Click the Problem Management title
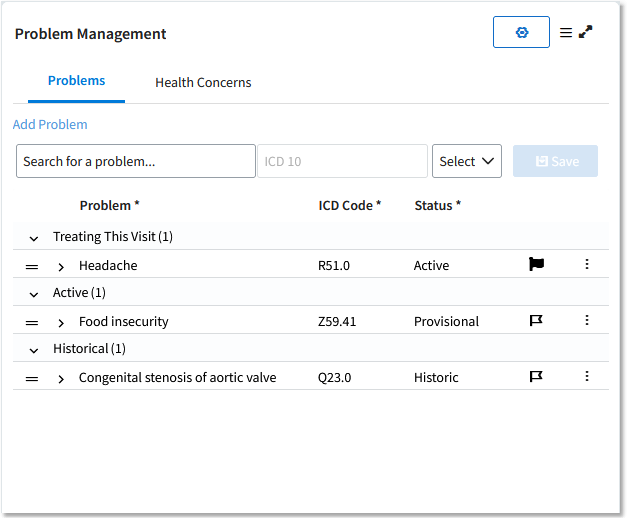 tap(90, 34)
